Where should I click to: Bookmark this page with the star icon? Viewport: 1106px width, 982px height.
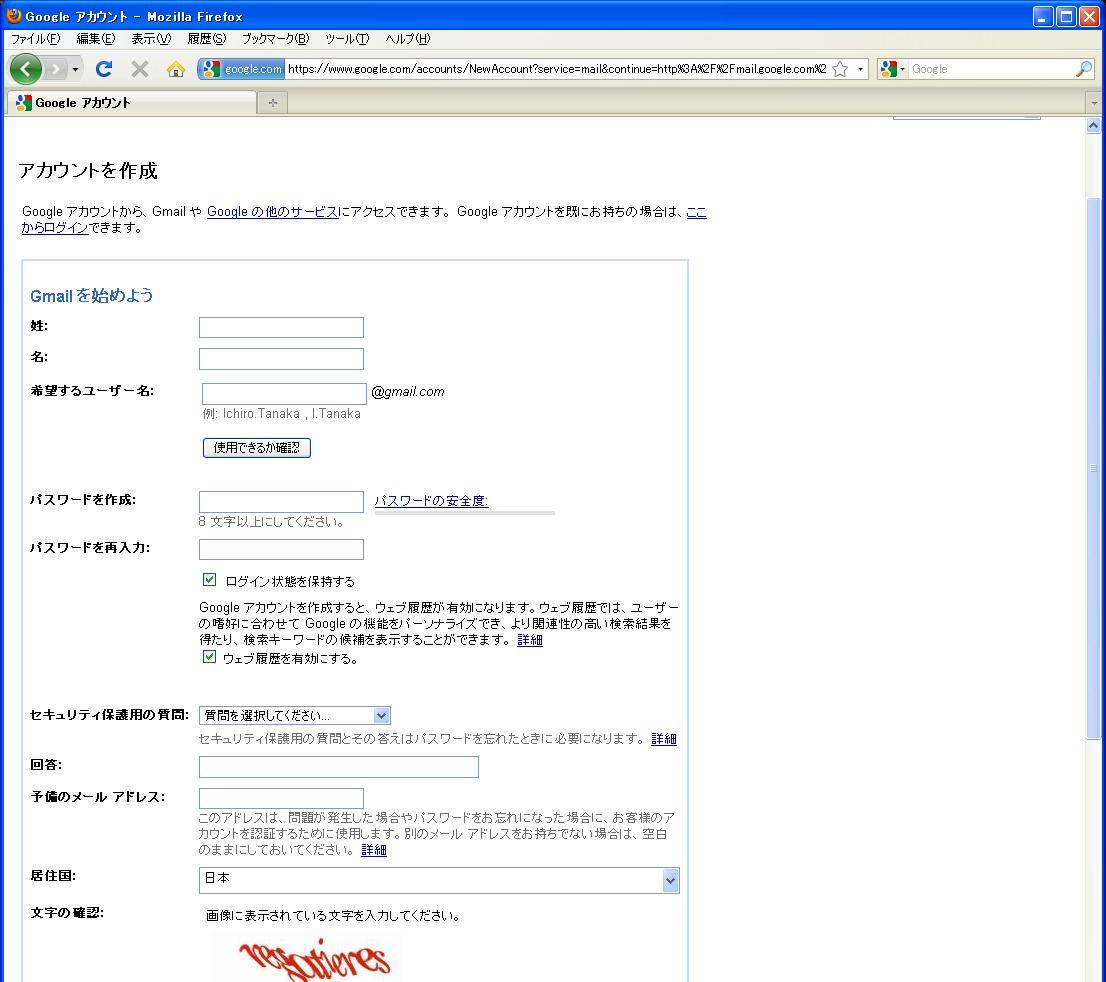coord(840,69)
